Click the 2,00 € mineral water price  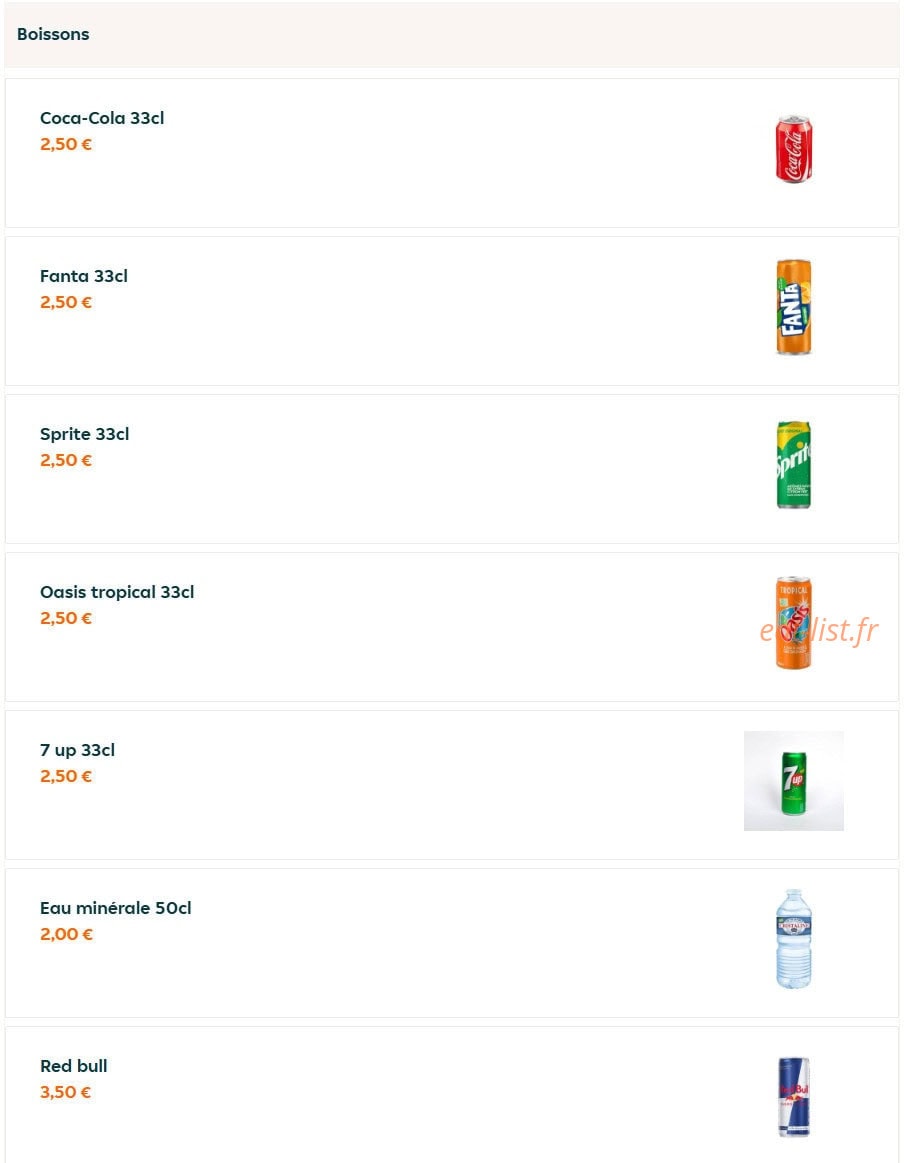click(67, 934)
